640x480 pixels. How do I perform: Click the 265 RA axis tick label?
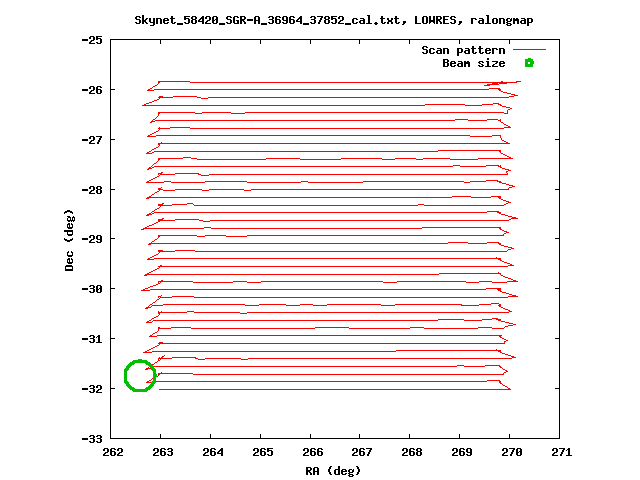[263, 452]
